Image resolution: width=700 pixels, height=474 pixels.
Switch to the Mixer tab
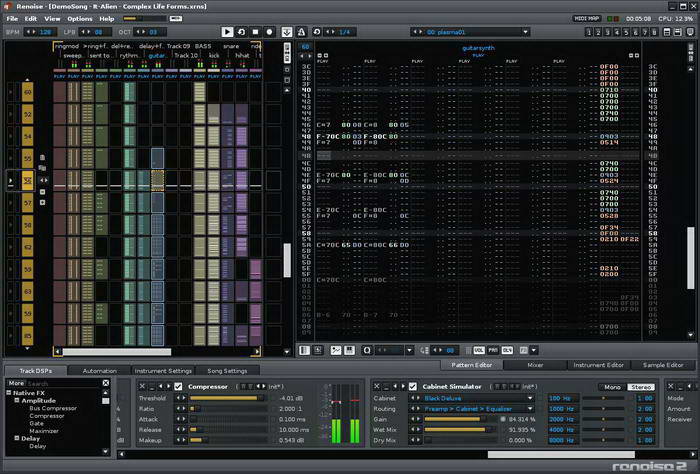point(535,366)
